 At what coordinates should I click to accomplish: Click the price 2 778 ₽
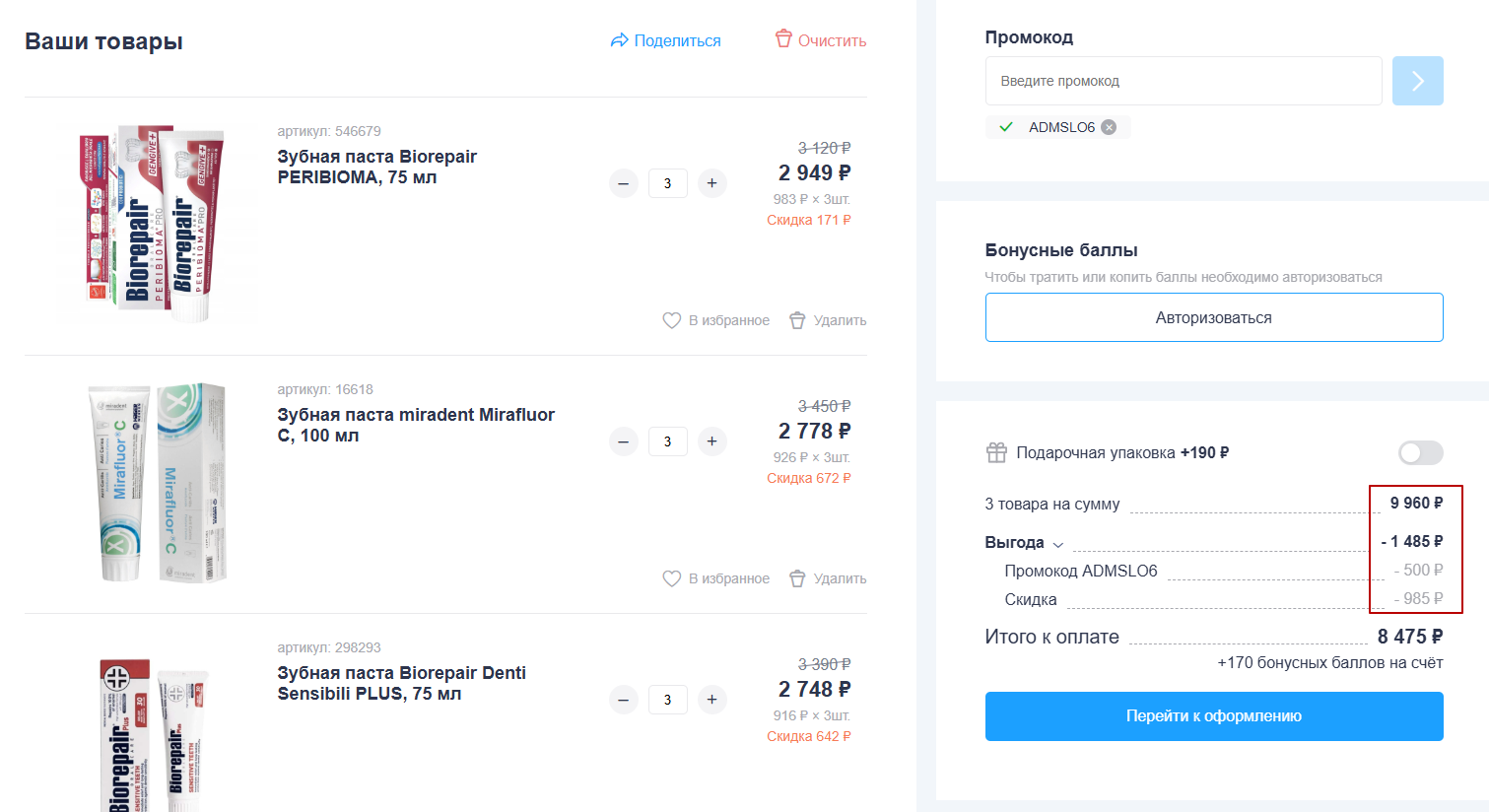[x=814, y=431]
